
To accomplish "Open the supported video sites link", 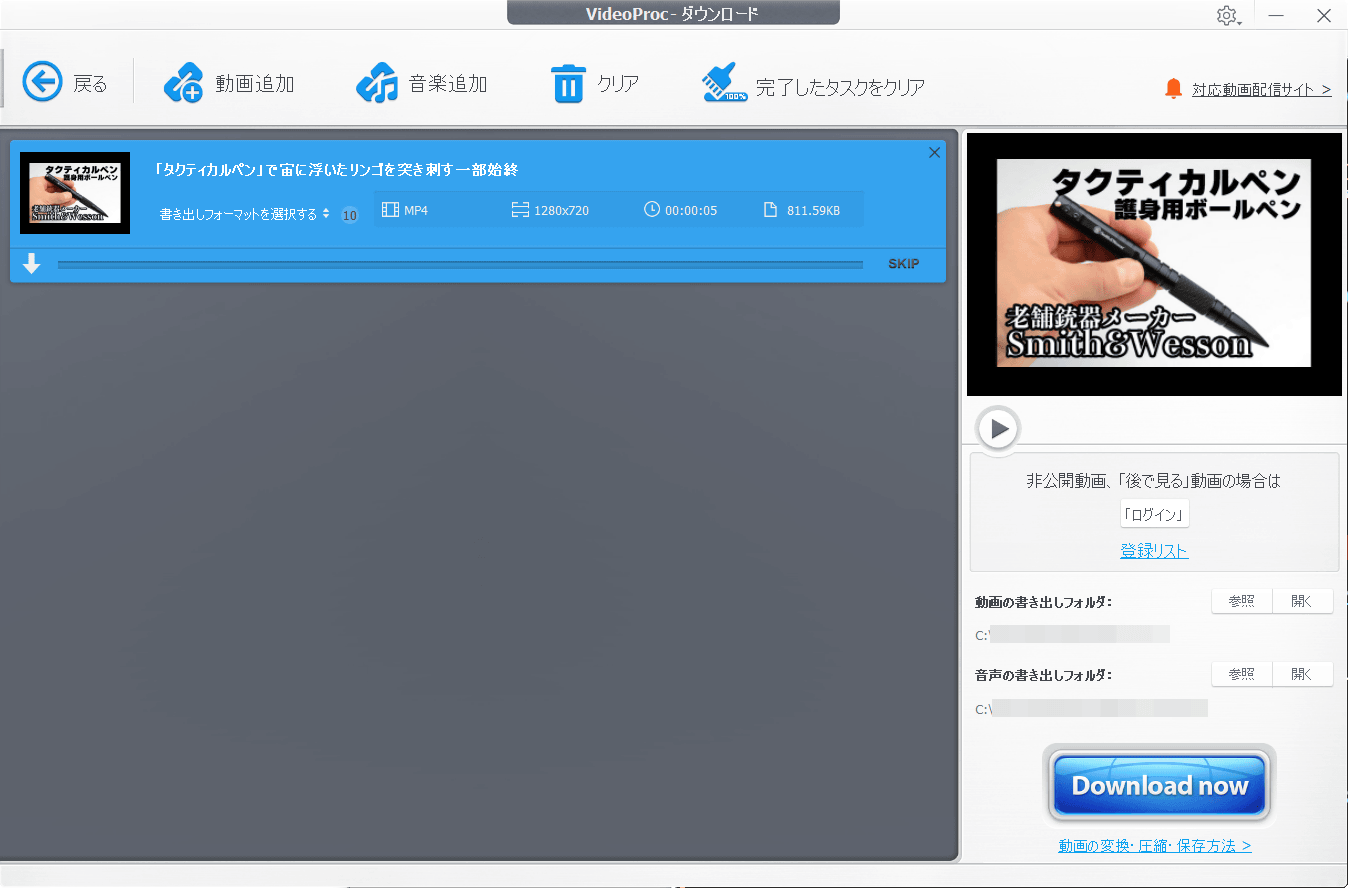I will coord(1261,89).
